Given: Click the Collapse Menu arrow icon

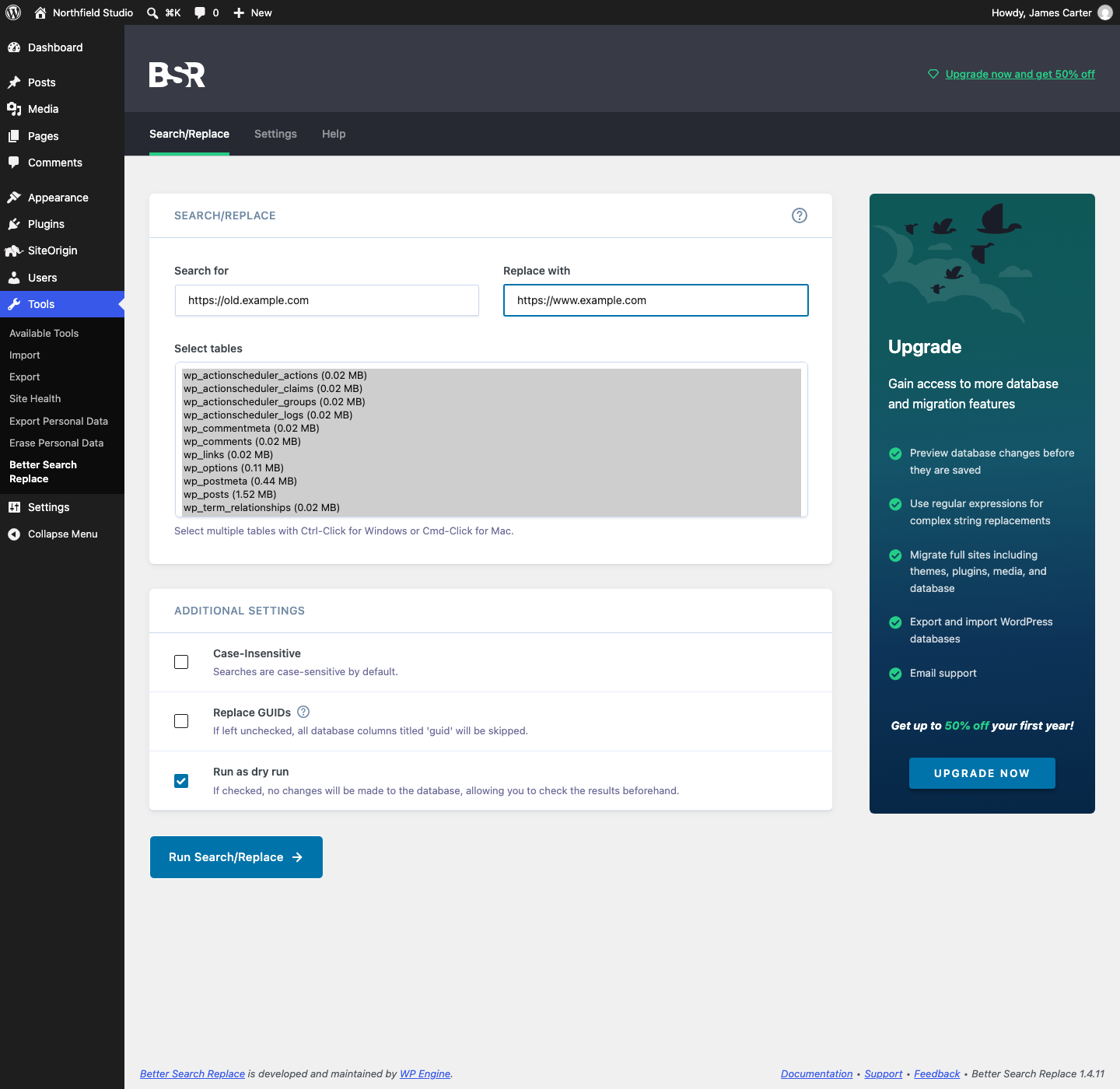Looking at the screenshot, I should pyautogui.click(x=14, y=534).
